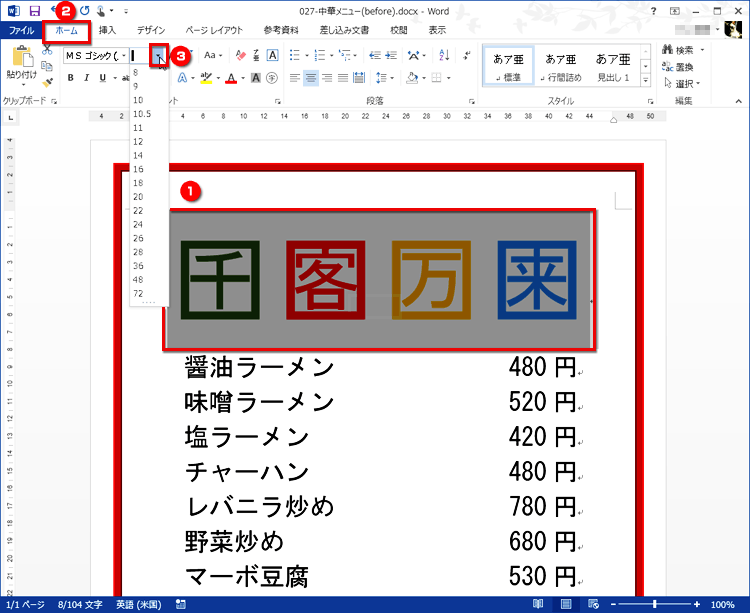The width and height of the screenshot is (750, 613).
Task: Click the yellow text highlight color button
Action: click(x=206, y=77)
